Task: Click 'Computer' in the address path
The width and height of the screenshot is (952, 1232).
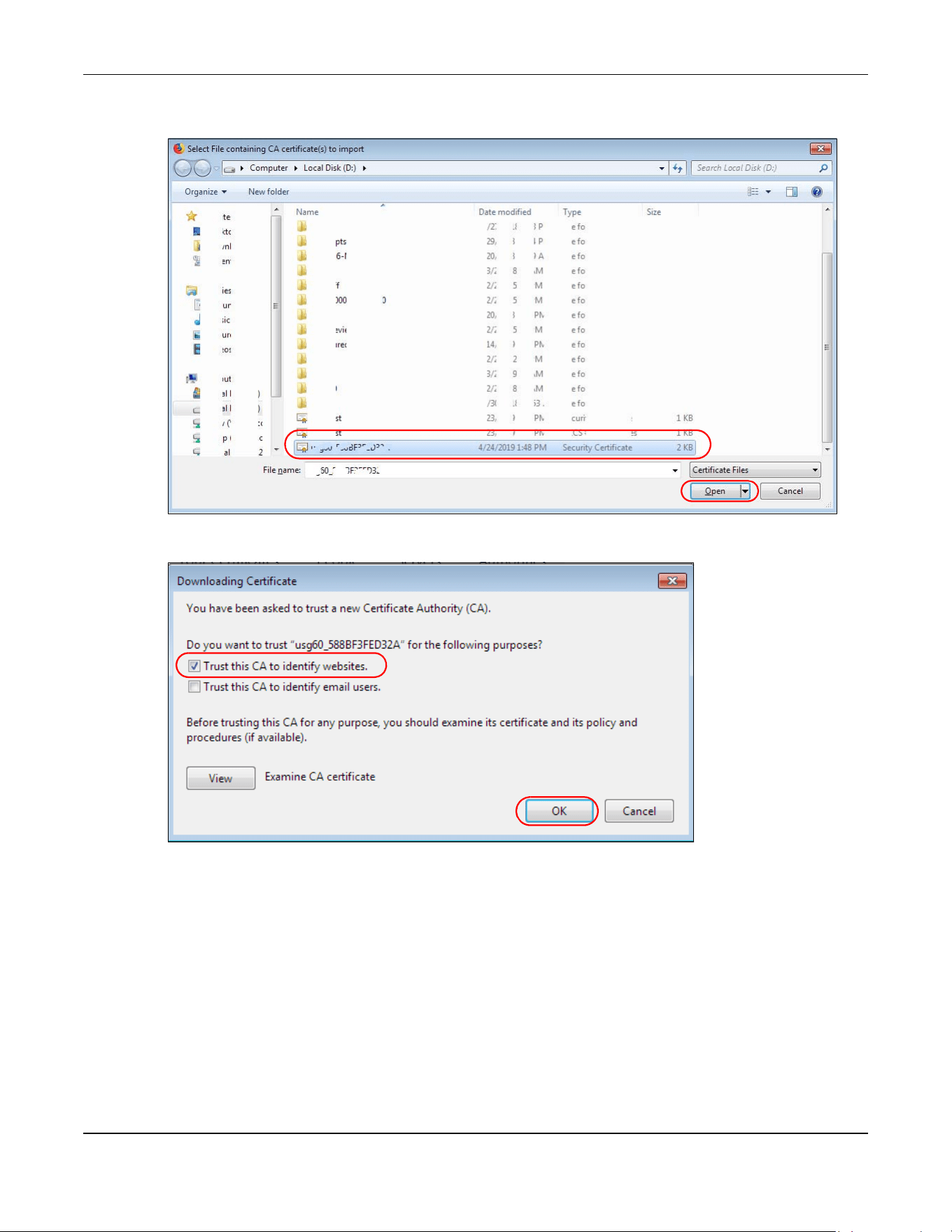Action: [269, 168]
